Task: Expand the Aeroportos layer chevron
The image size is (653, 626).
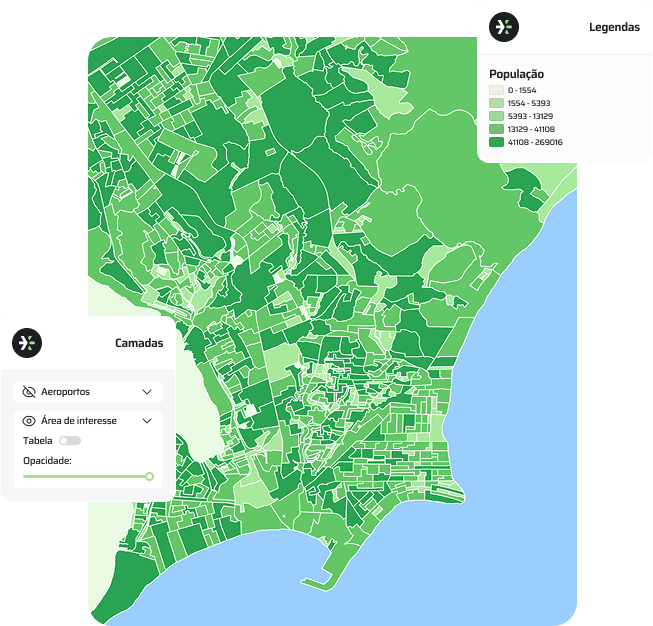Action: click(147, 392)
